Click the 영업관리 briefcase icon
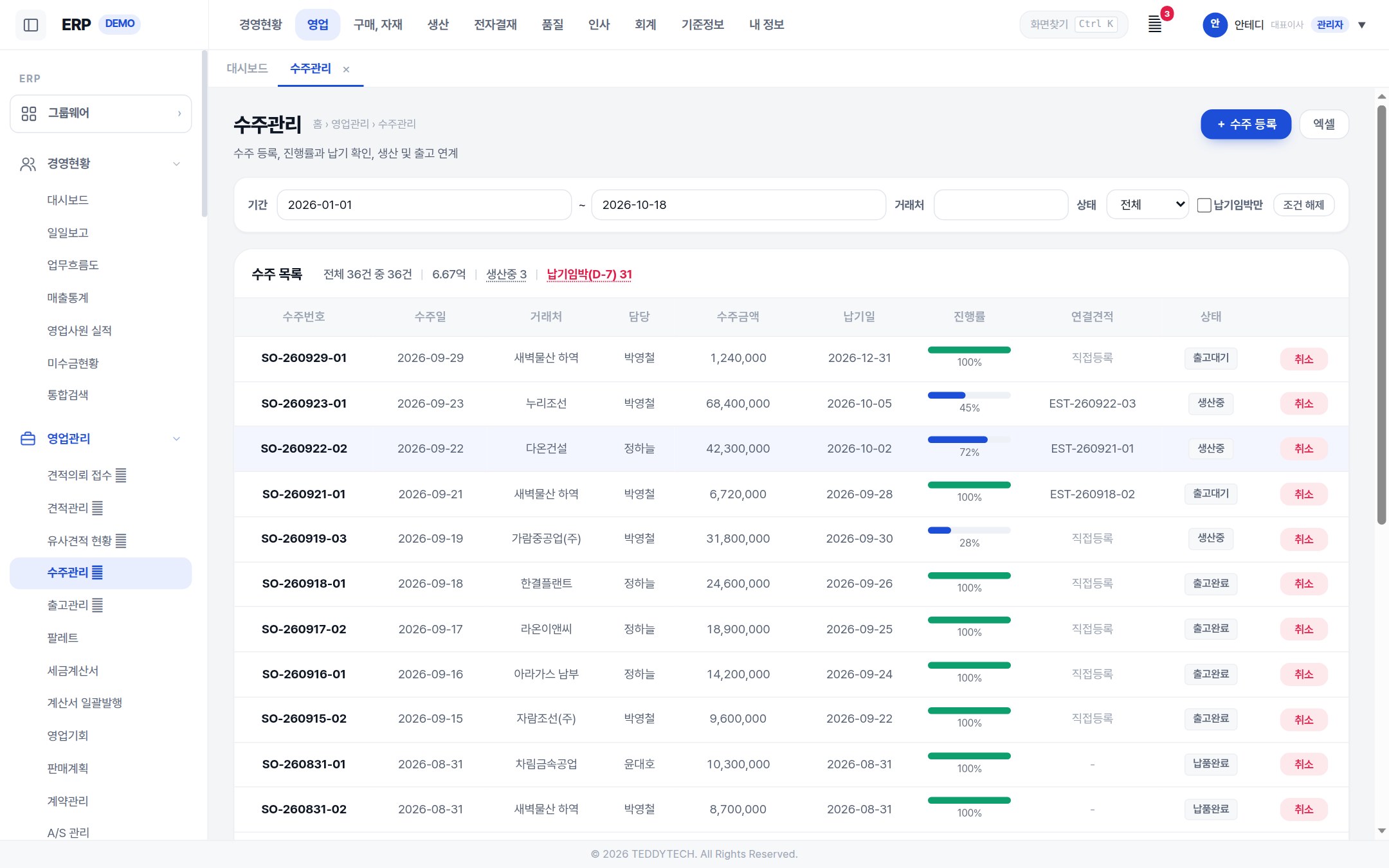The height and width of the screenshot is (868, 1389). click(28, 439)
